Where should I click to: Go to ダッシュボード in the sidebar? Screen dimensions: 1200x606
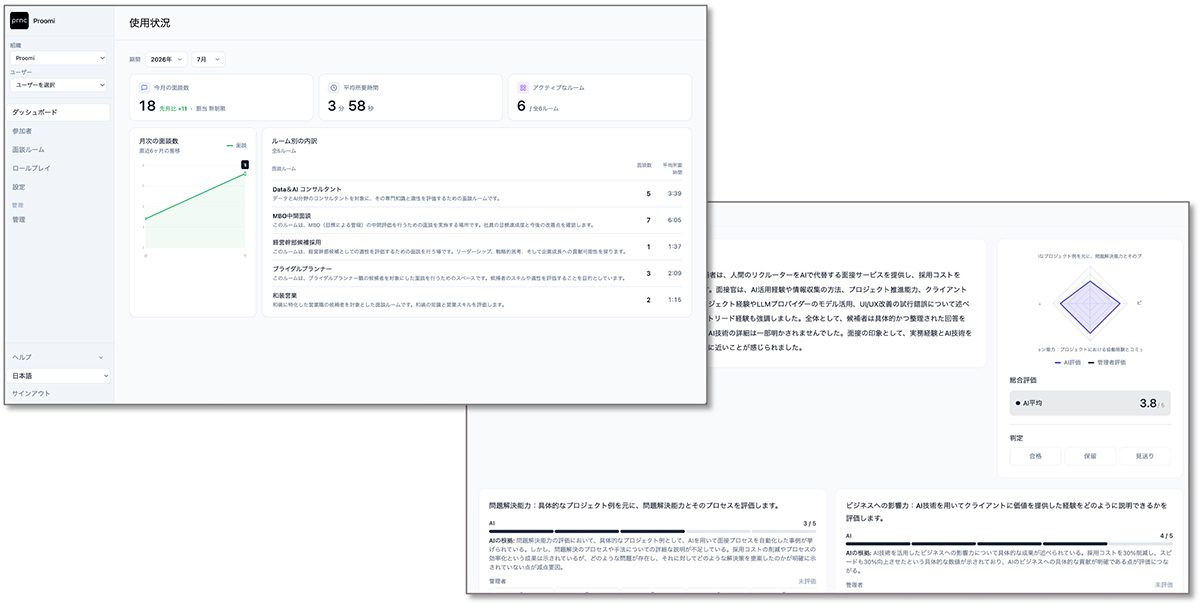point(59,113)
